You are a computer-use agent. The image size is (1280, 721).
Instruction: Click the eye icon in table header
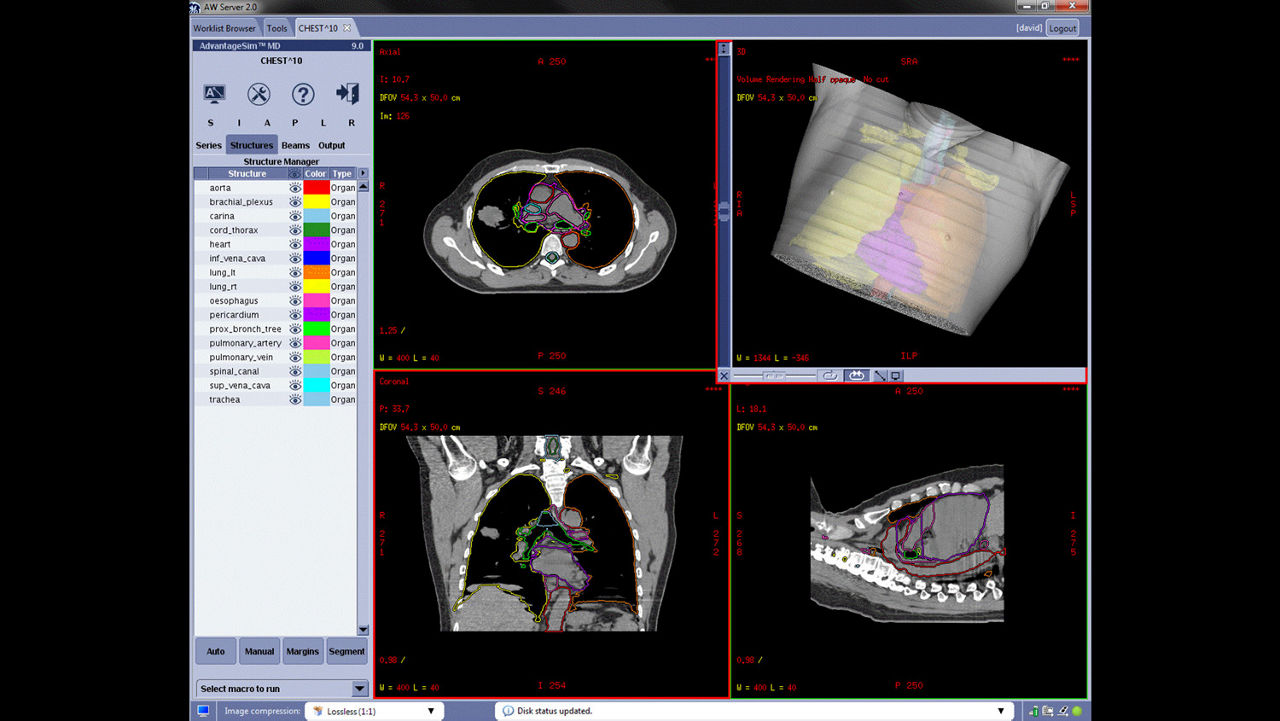point(295,173)
